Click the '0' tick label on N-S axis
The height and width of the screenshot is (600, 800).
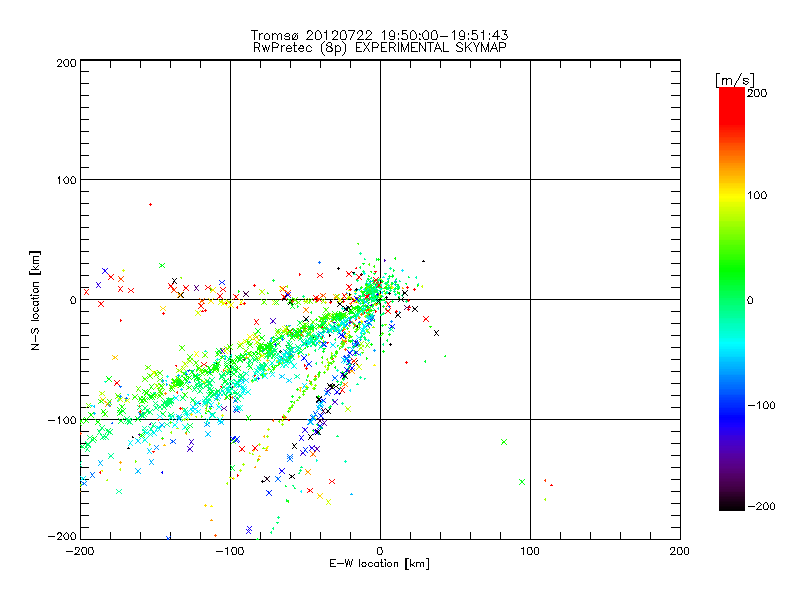pos(73,301)
